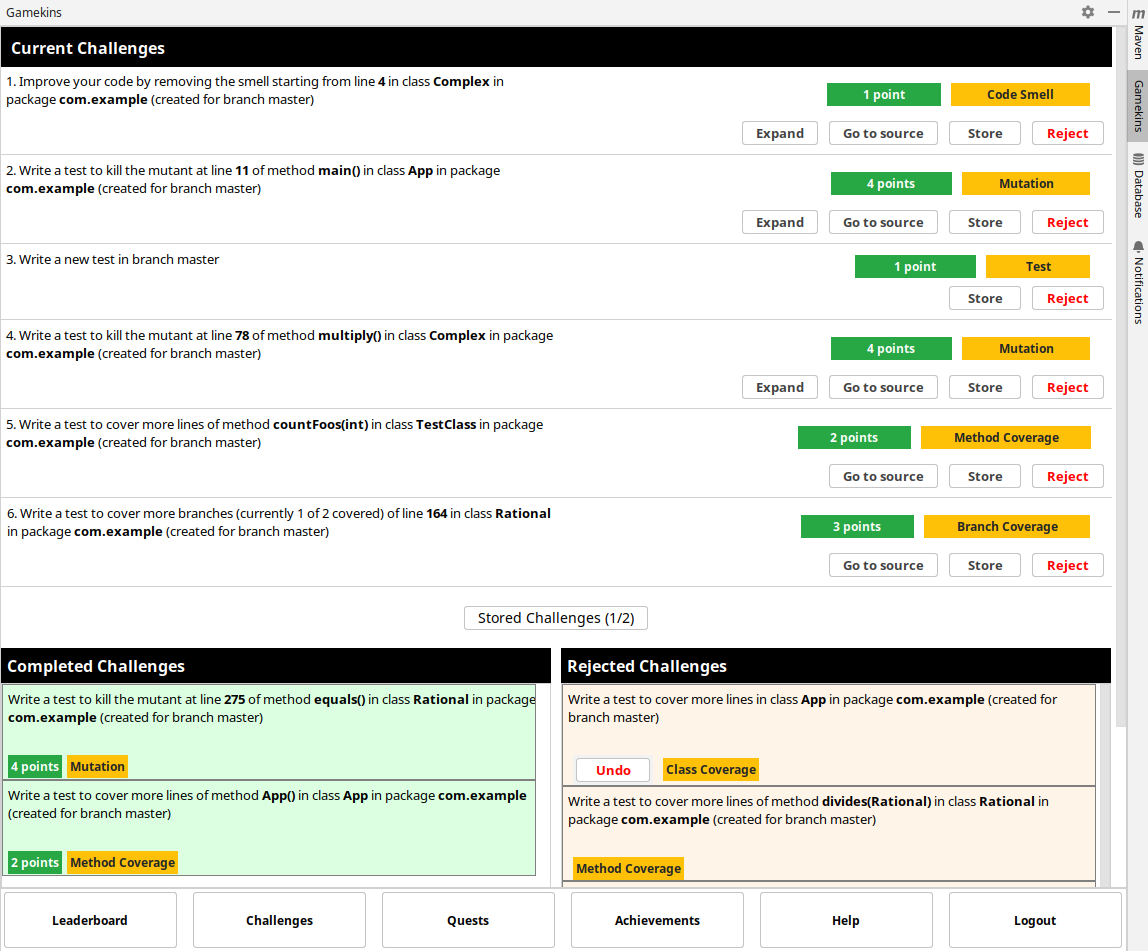Expand the main() mutation challenge
Viewport: 1148px width, 951px height.
coord(779,223)
